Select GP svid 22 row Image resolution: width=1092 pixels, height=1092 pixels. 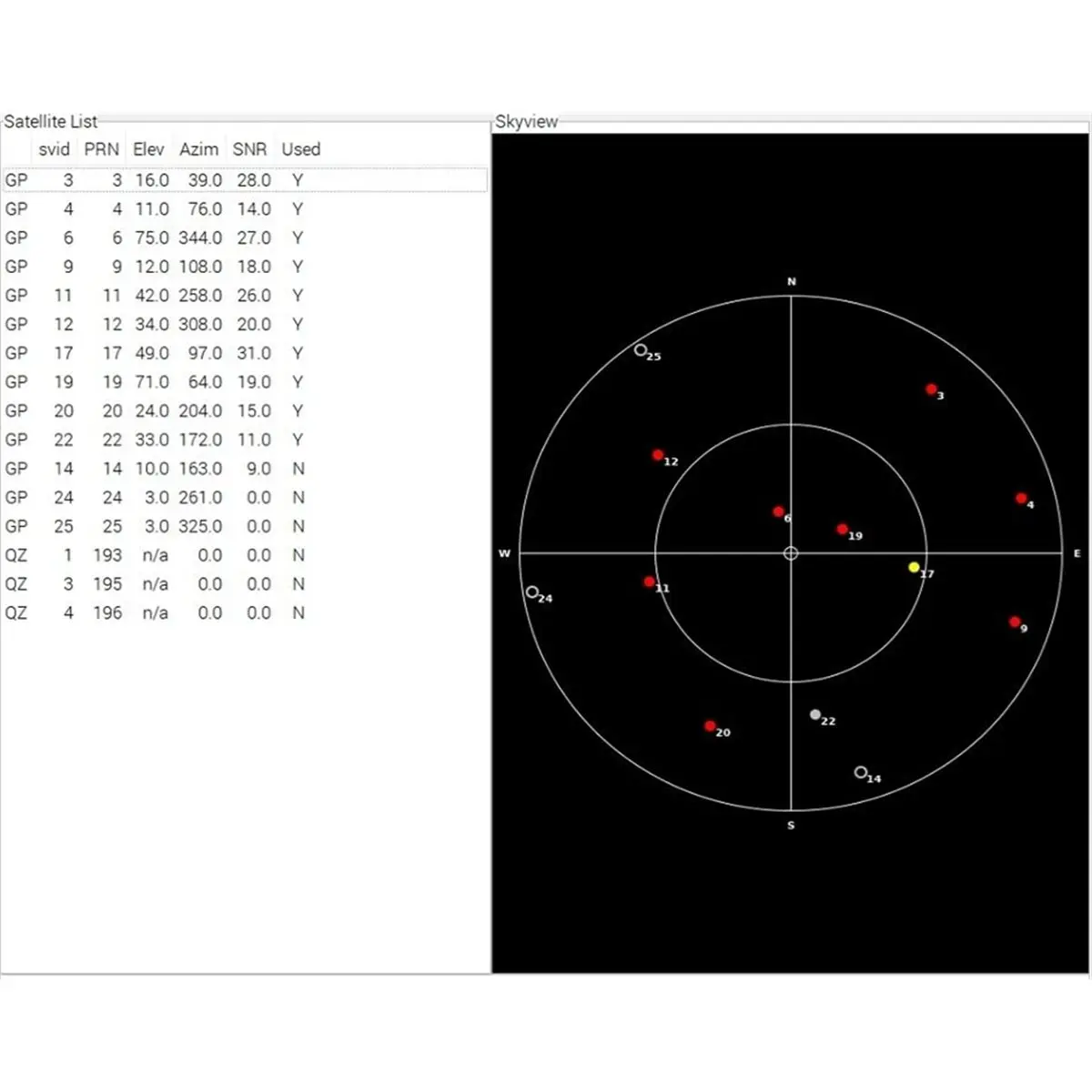[x=245, y=440]
